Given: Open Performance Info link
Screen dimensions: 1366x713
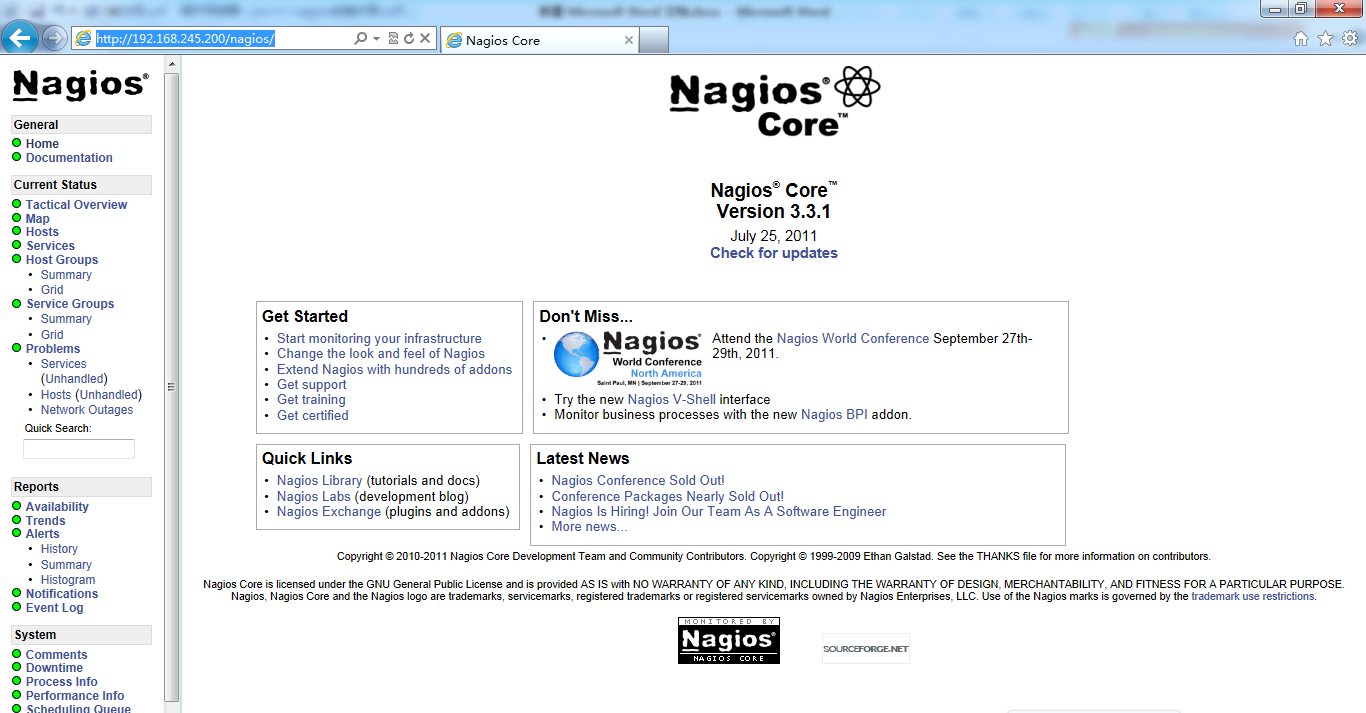Looking at the screenshot, I should pos(75,696).
